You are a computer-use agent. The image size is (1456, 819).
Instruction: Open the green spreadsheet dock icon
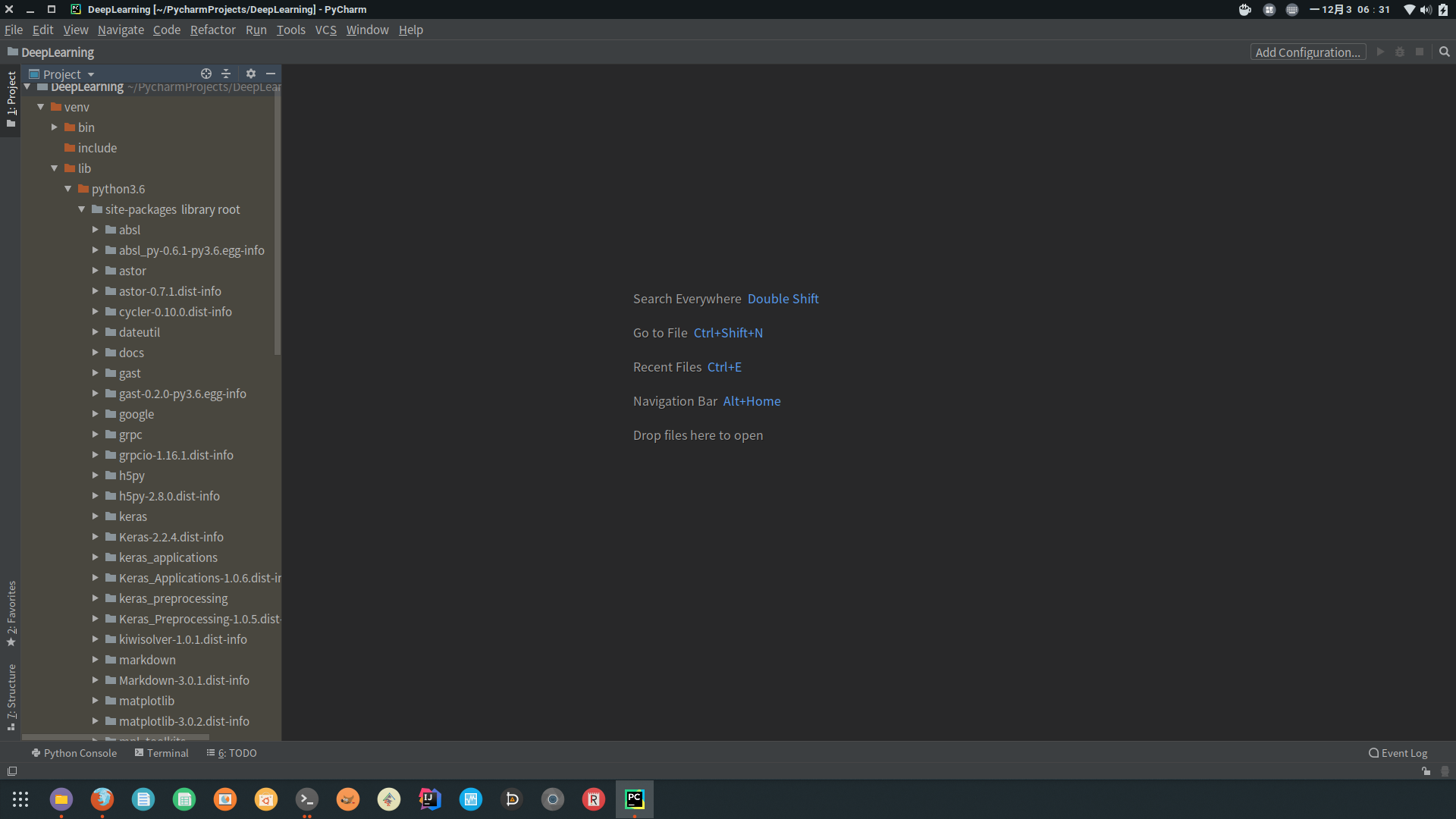(x=184, y=799)
